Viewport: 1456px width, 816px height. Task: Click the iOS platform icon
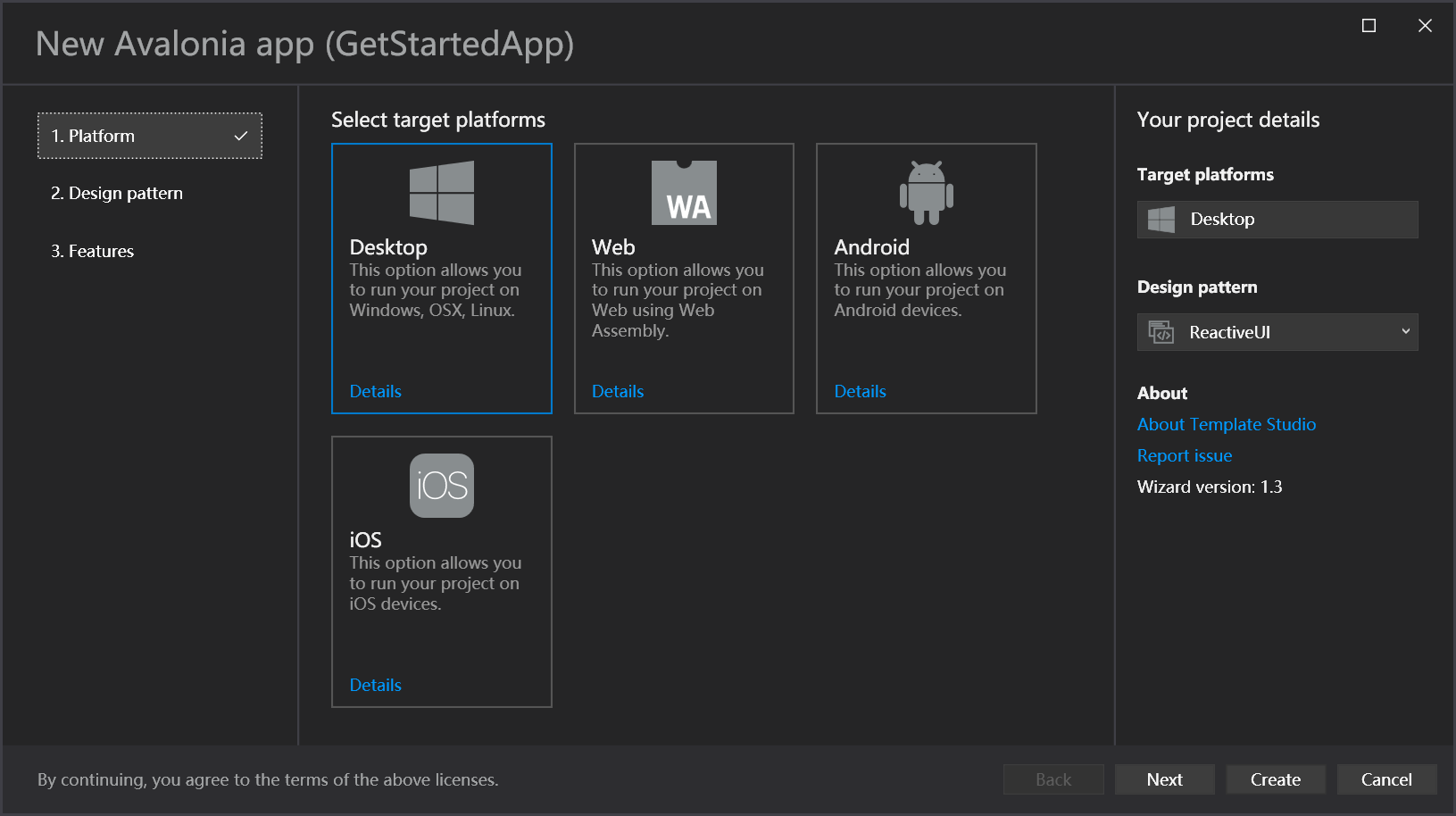[x=441, y=486]
